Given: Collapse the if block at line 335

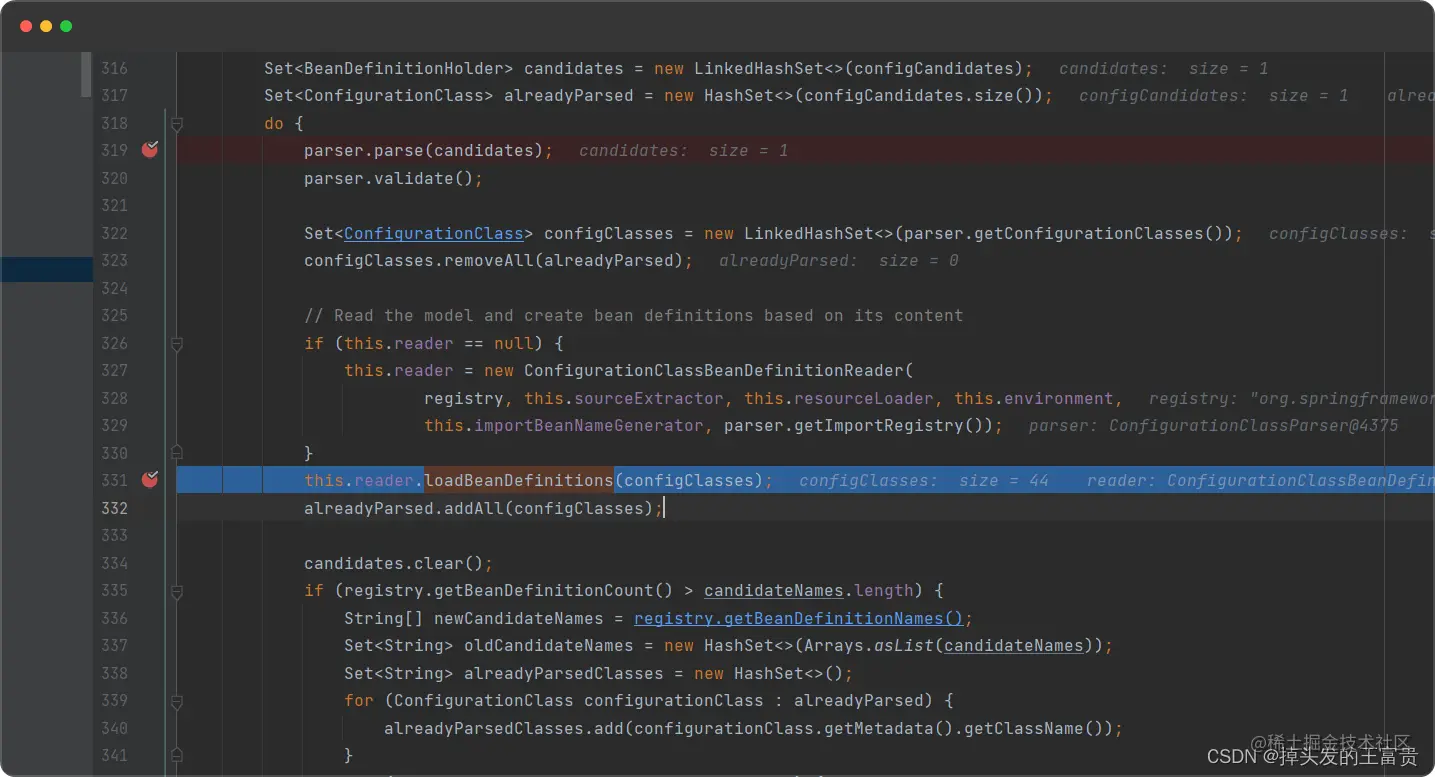Looking at the screenshot, I should click(177, 591).
